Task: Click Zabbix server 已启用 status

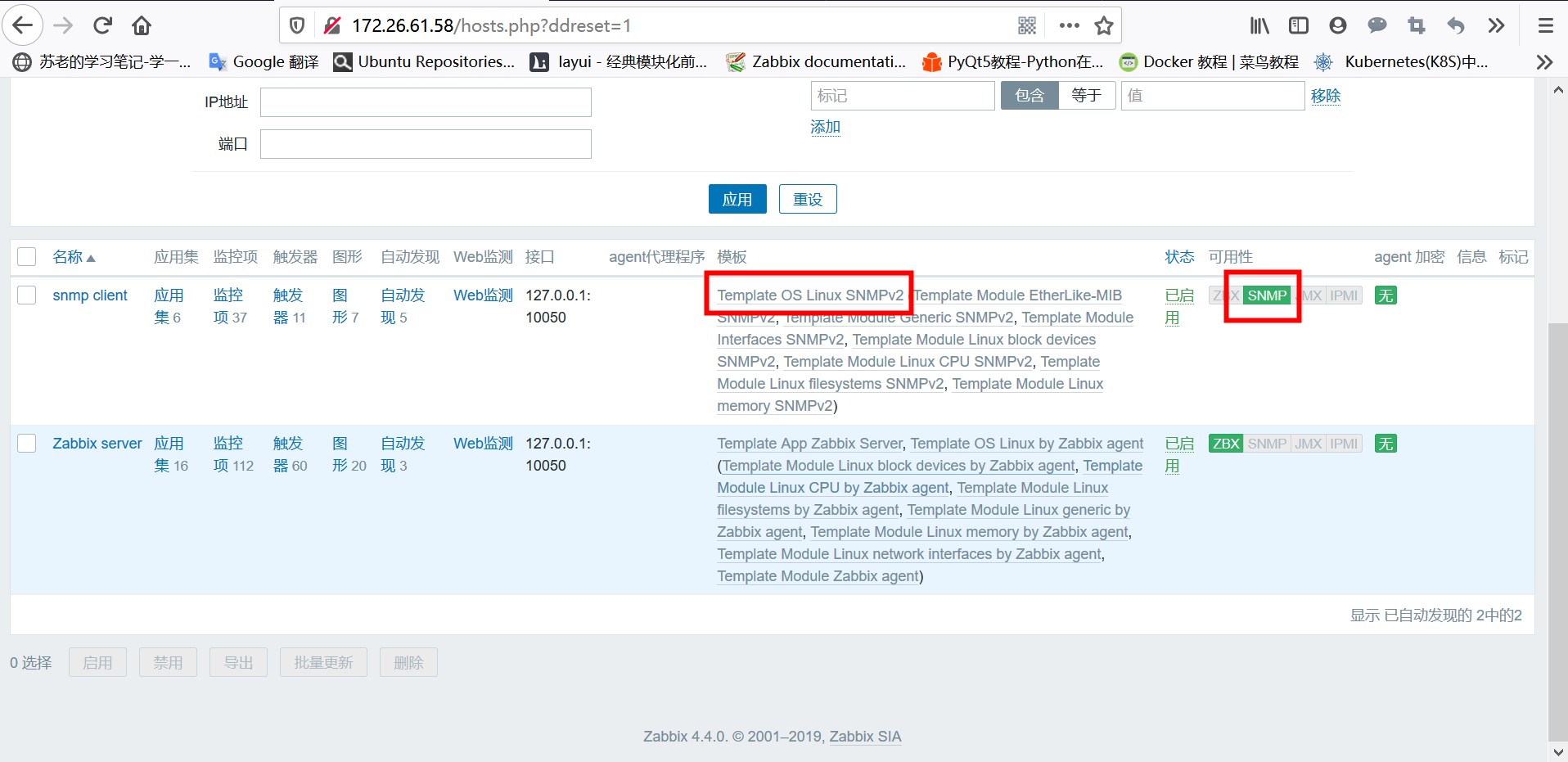Action: click(x=1179, y=454)
